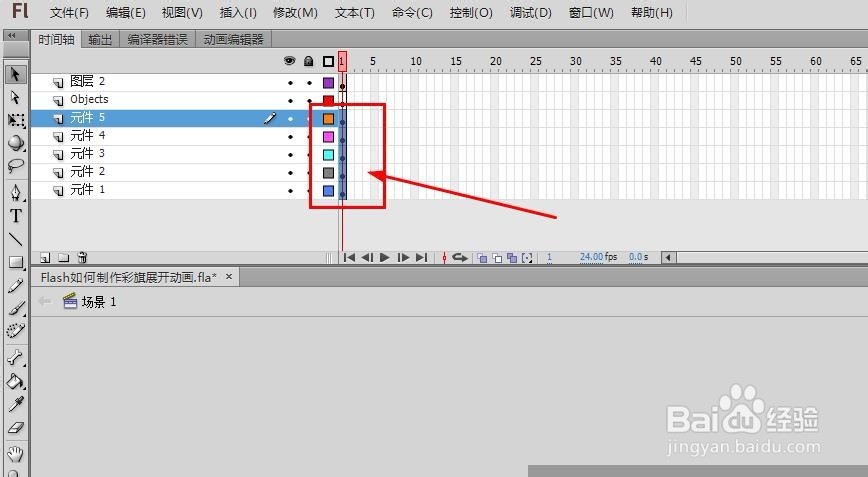Select the Hand tool

click(16, 454)
